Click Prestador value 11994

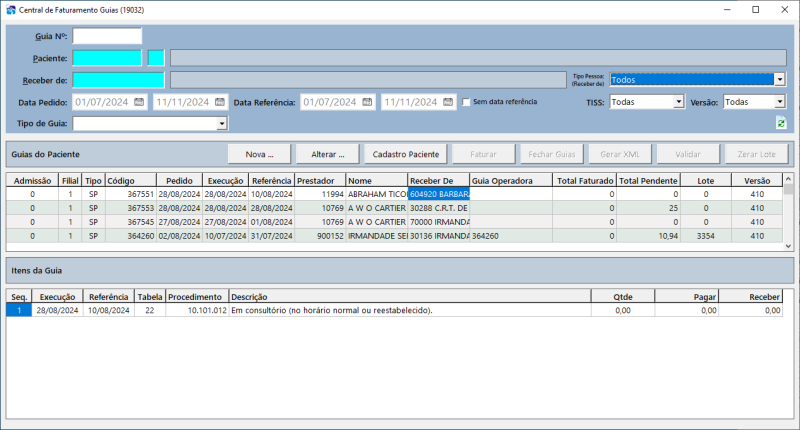320,194
